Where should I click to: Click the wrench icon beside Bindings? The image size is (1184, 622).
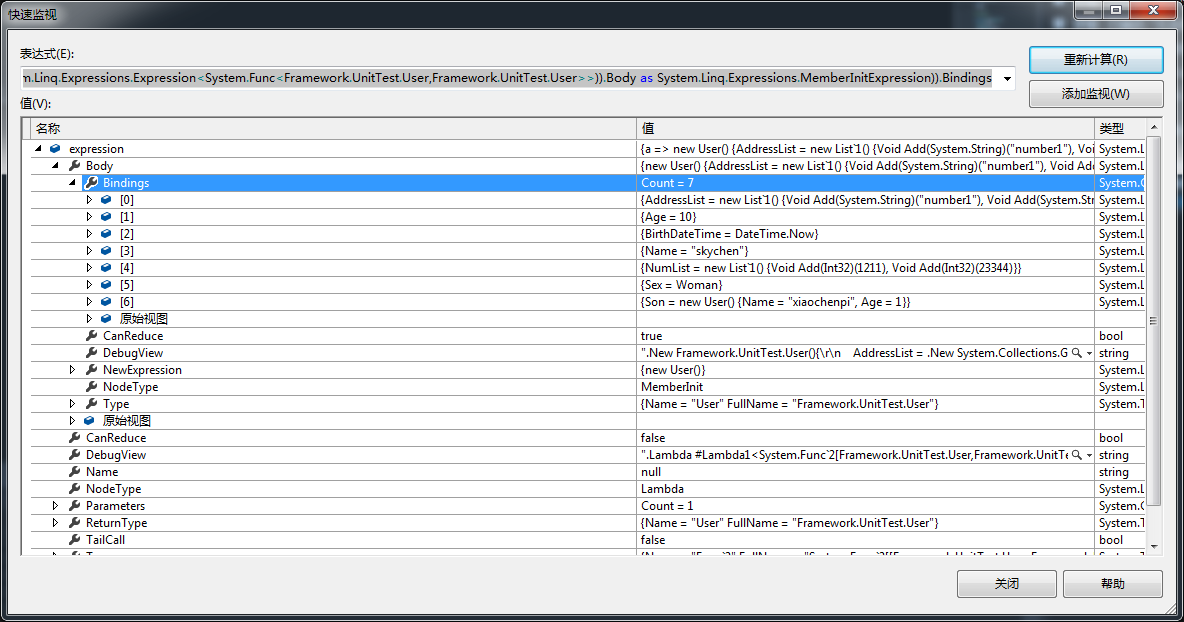[x=91, y=183]
